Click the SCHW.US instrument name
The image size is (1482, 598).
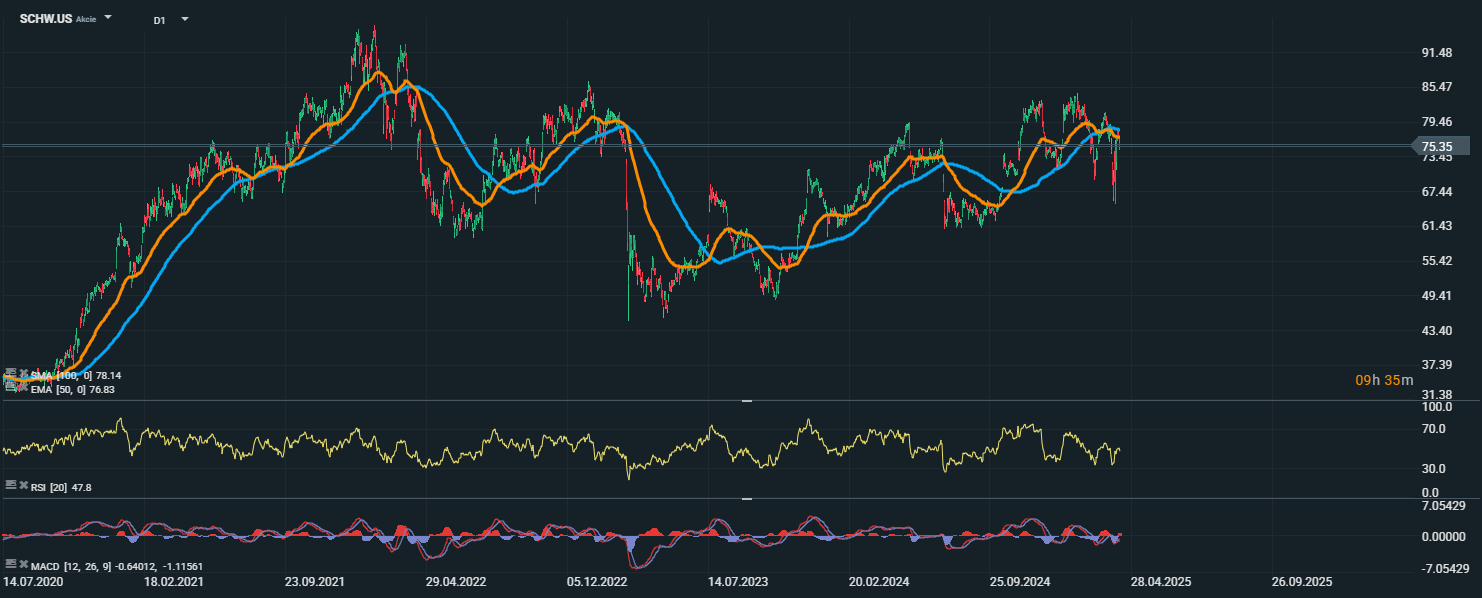45,18
